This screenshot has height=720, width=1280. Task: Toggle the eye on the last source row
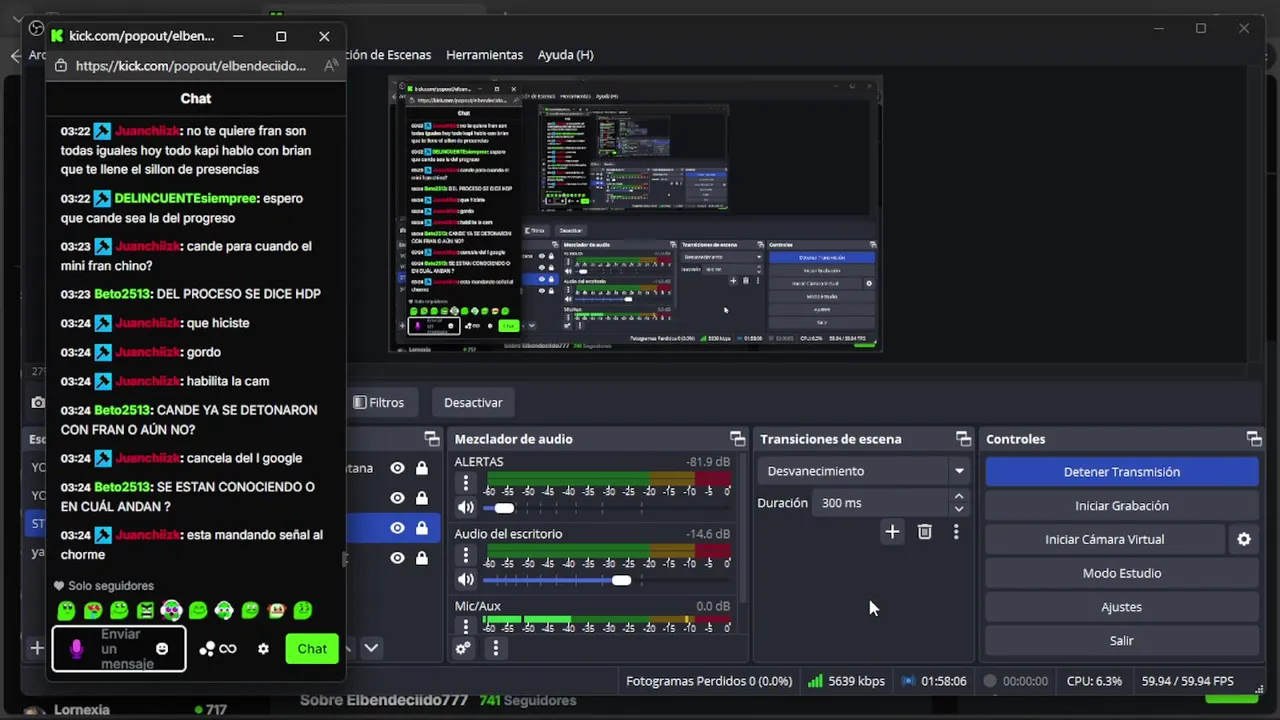click(397, 558)
